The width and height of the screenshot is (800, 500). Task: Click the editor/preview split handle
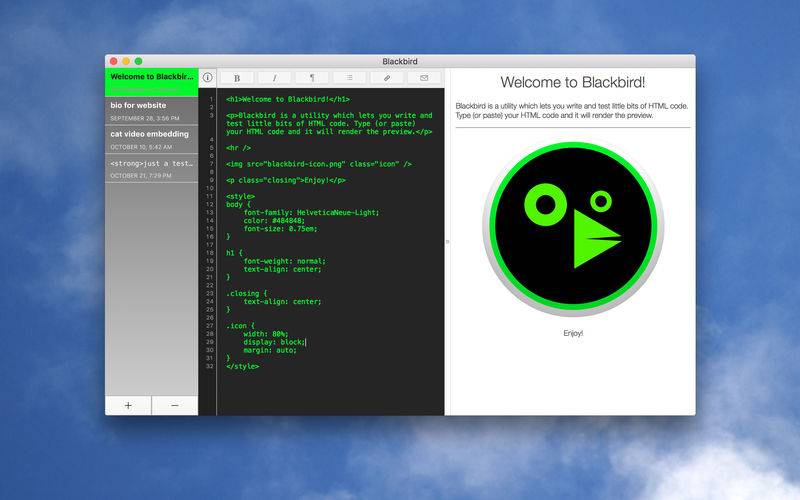(447, 241)
